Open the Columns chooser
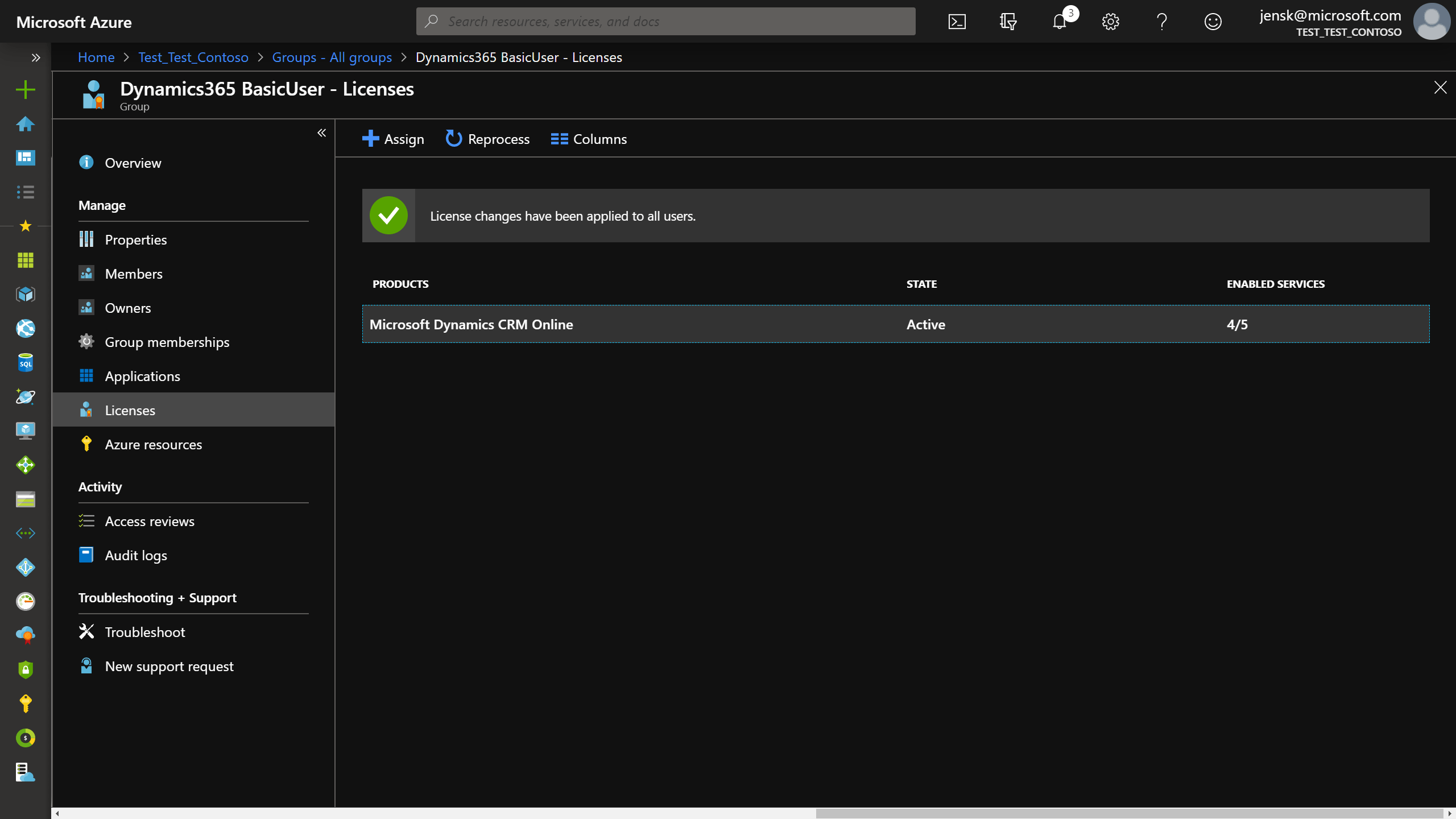1456x819 pixels. click(x=589, y=139)
